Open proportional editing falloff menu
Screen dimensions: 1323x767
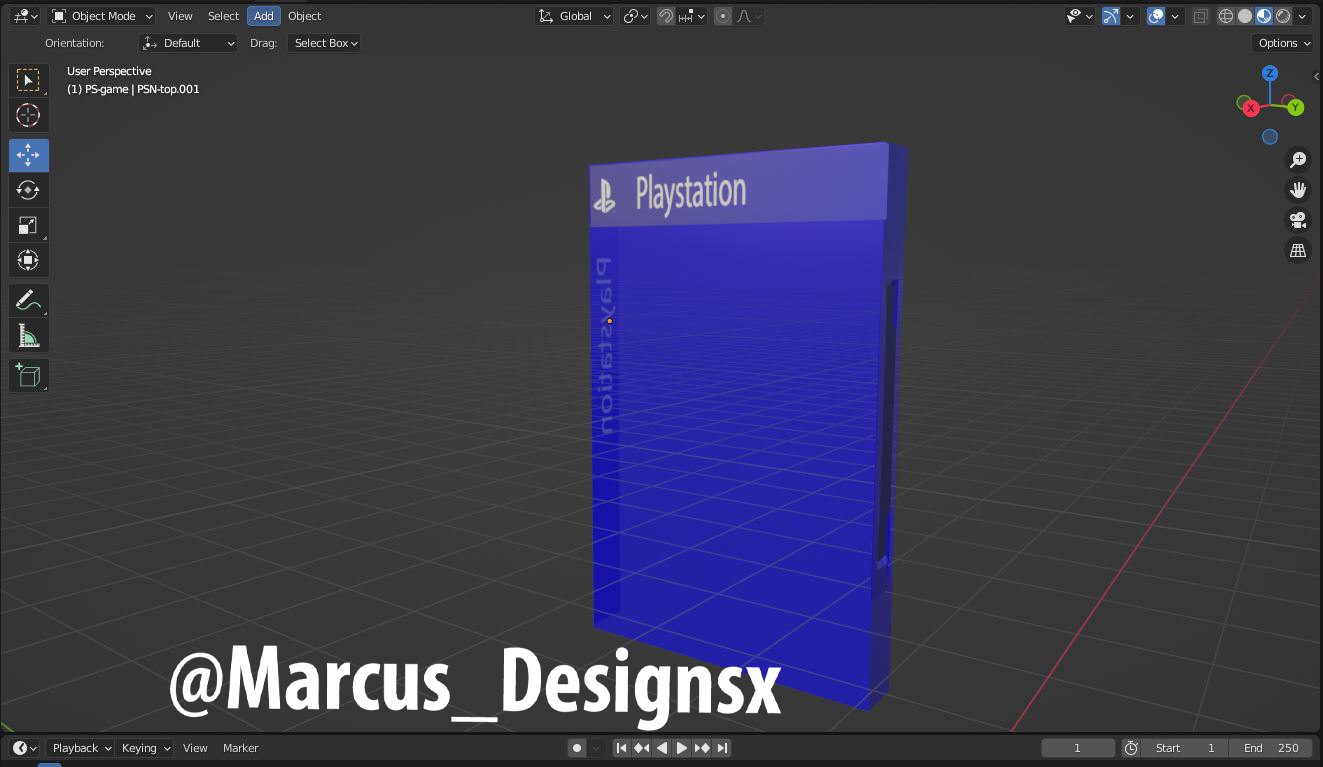click(x=749, y=16)
